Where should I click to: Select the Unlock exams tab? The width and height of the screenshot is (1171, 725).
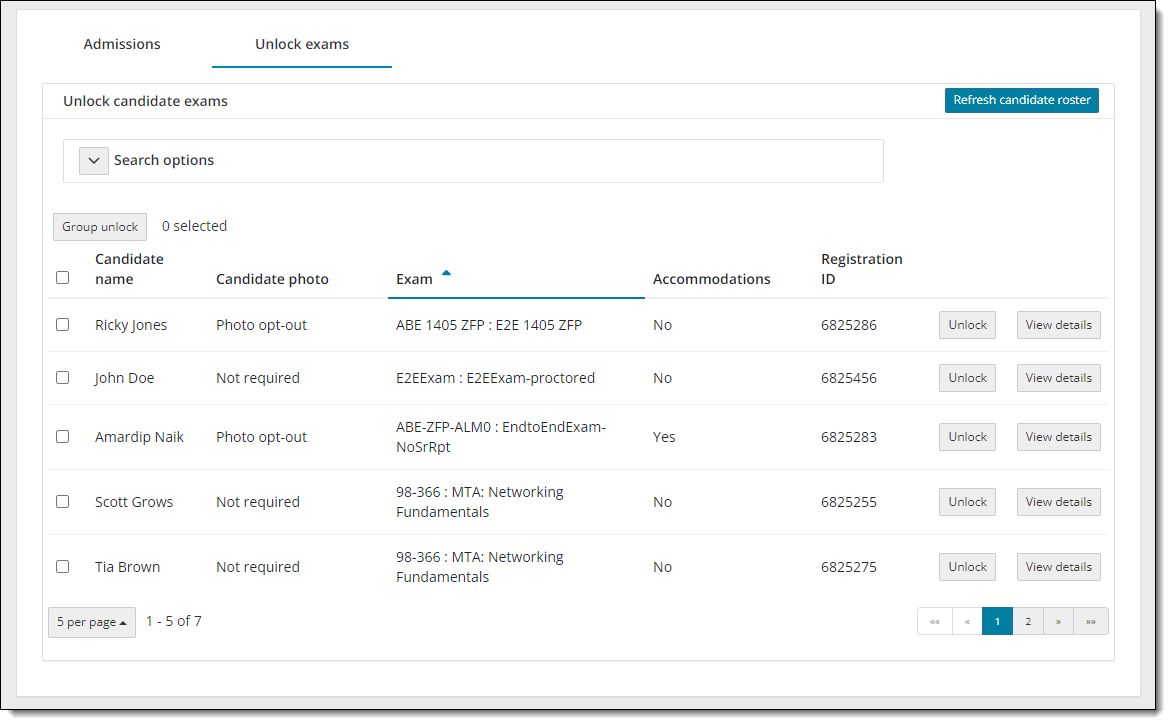pos(302,44)
